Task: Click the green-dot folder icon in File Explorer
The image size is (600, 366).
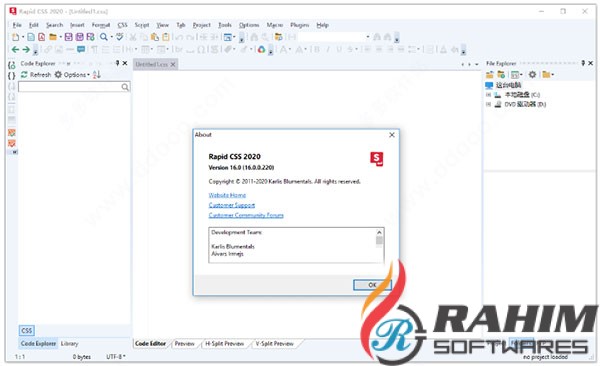Action: (x=501, y=75)
